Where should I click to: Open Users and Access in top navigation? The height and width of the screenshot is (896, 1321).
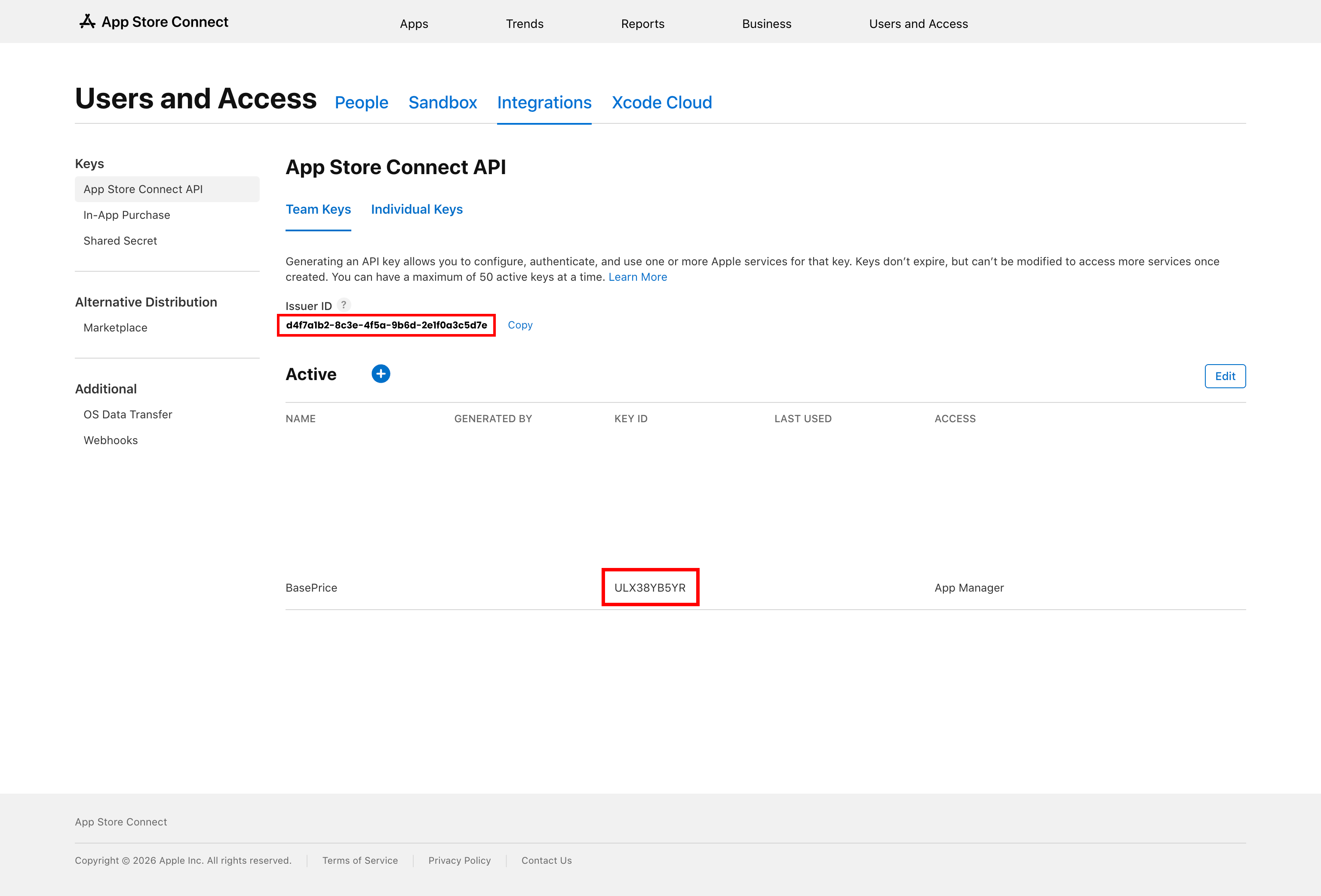pyautogui.click(x=919, y=24)
